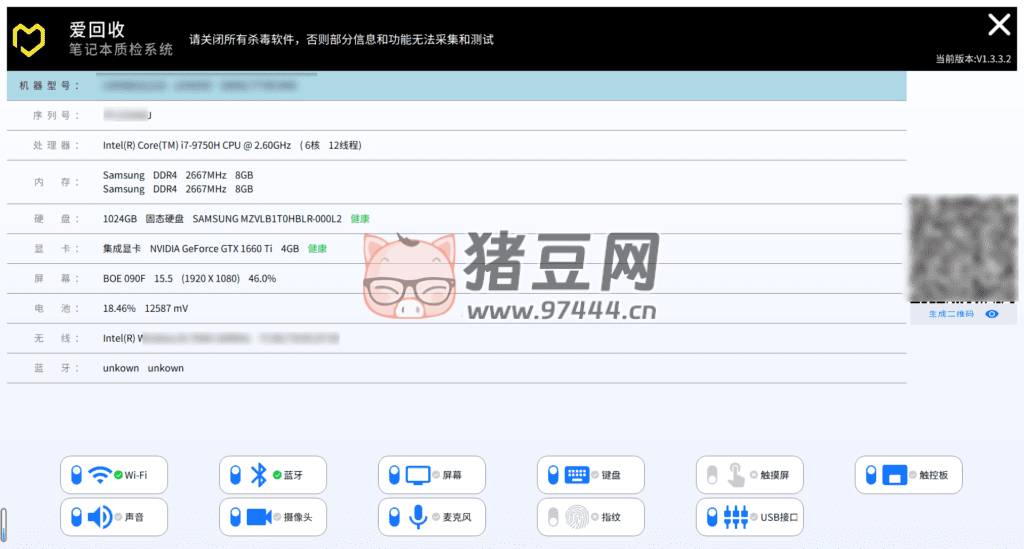Select the keyboard (键盘) icon
Image resolution: width=1024 pixels, height=549 pixels.
click(576, 475)
